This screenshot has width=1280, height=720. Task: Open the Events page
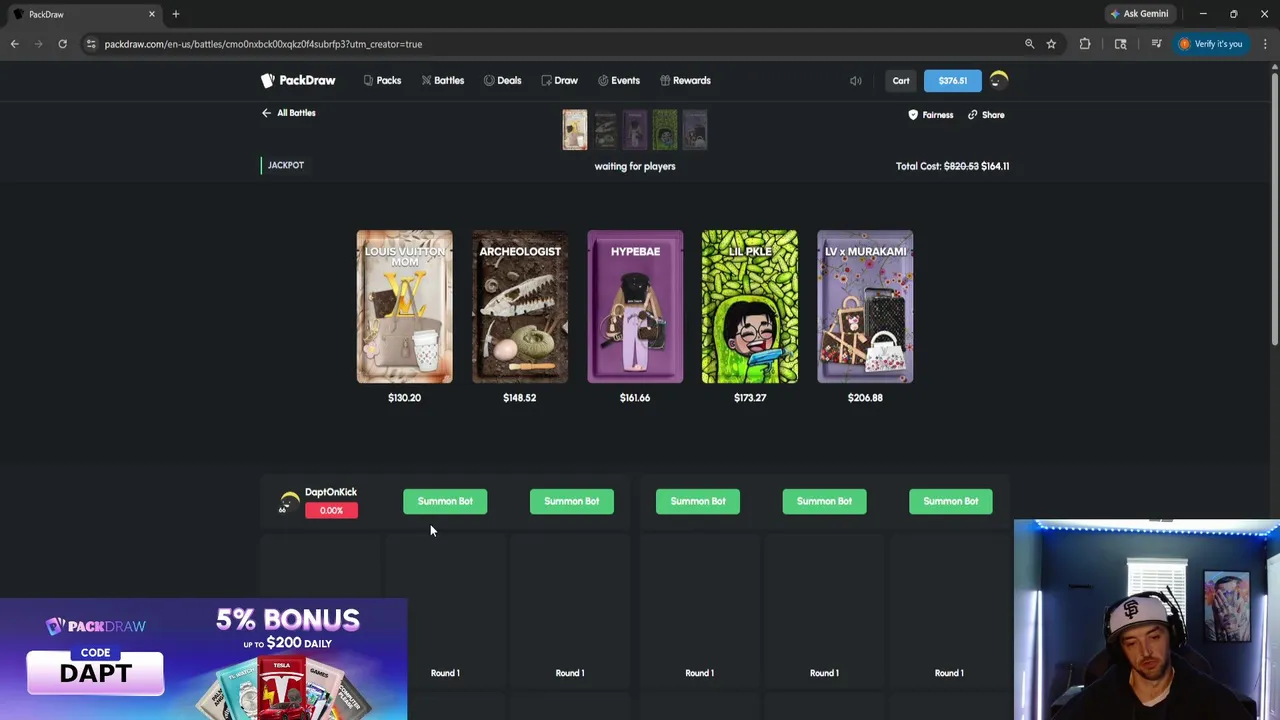click(x=618, y=80)
